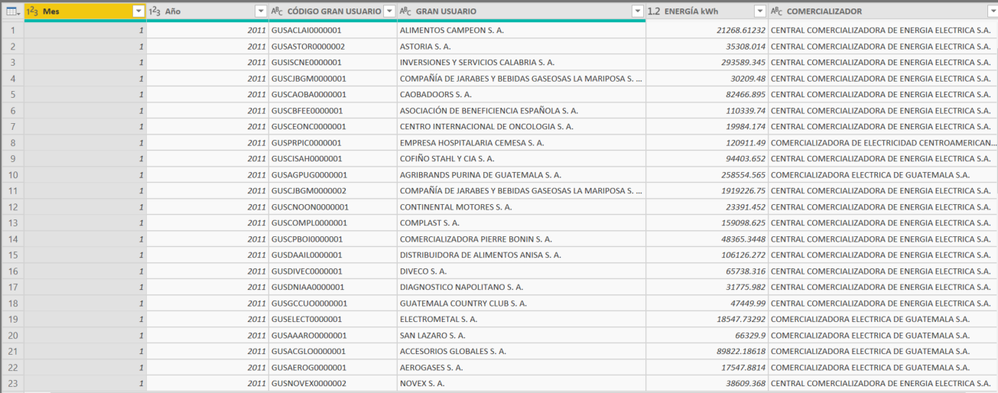The height and width of the screenshot is (393, 998).
Task: Open the ENERGÍA kWh filter dropdown
Action: (759, 11)
